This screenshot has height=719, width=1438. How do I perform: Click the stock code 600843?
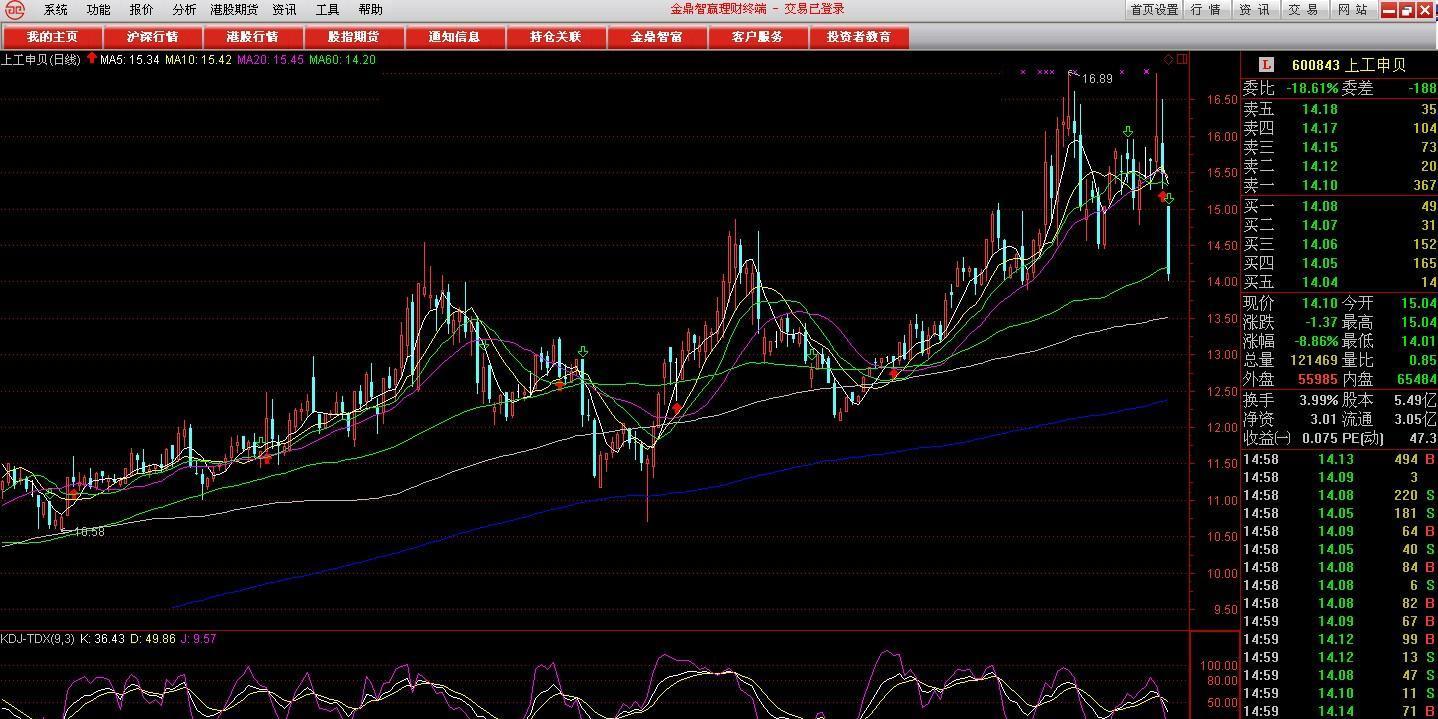tap(1315, 65)
